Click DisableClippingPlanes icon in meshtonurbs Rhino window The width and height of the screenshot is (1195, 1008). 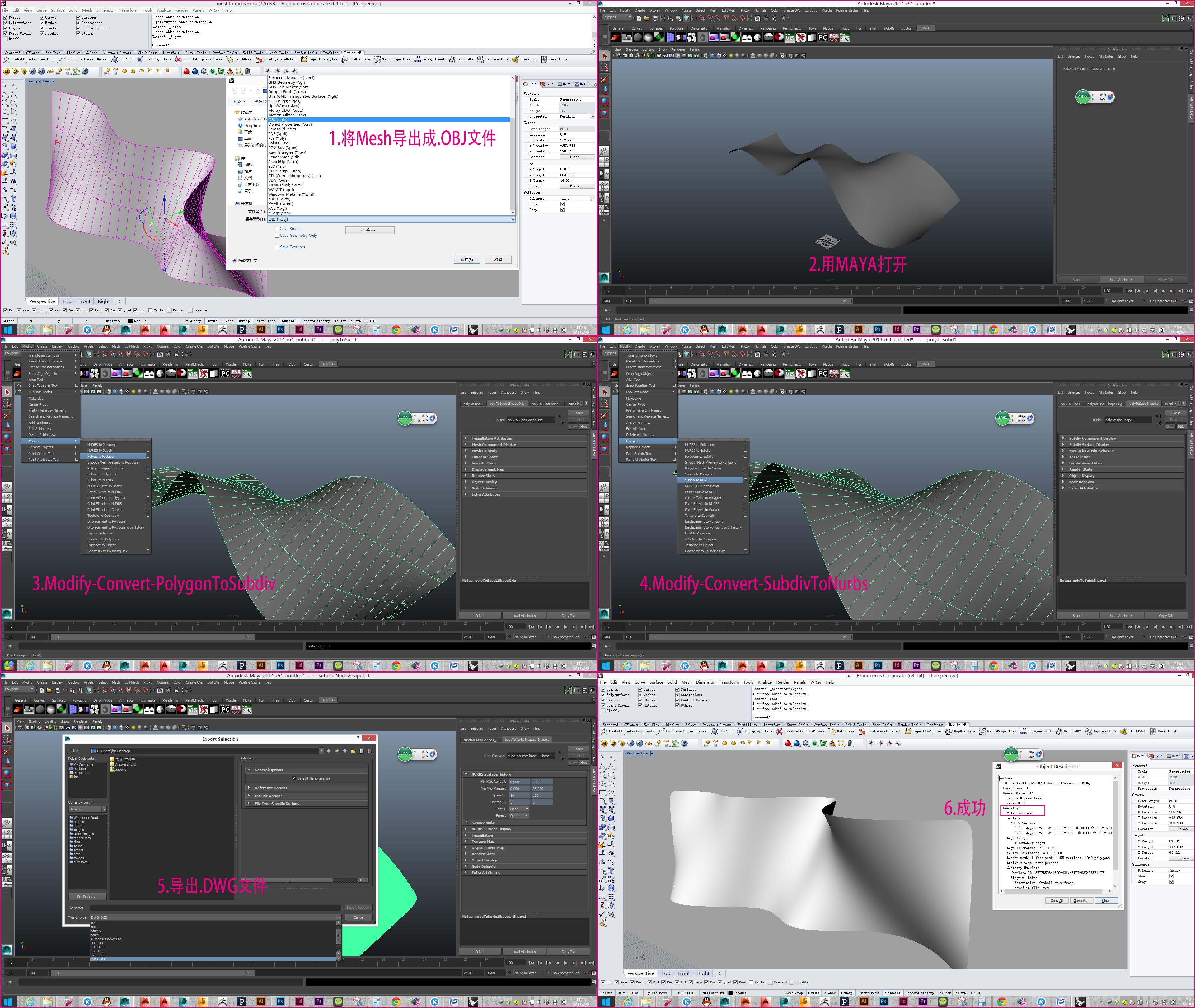point(178,59)
